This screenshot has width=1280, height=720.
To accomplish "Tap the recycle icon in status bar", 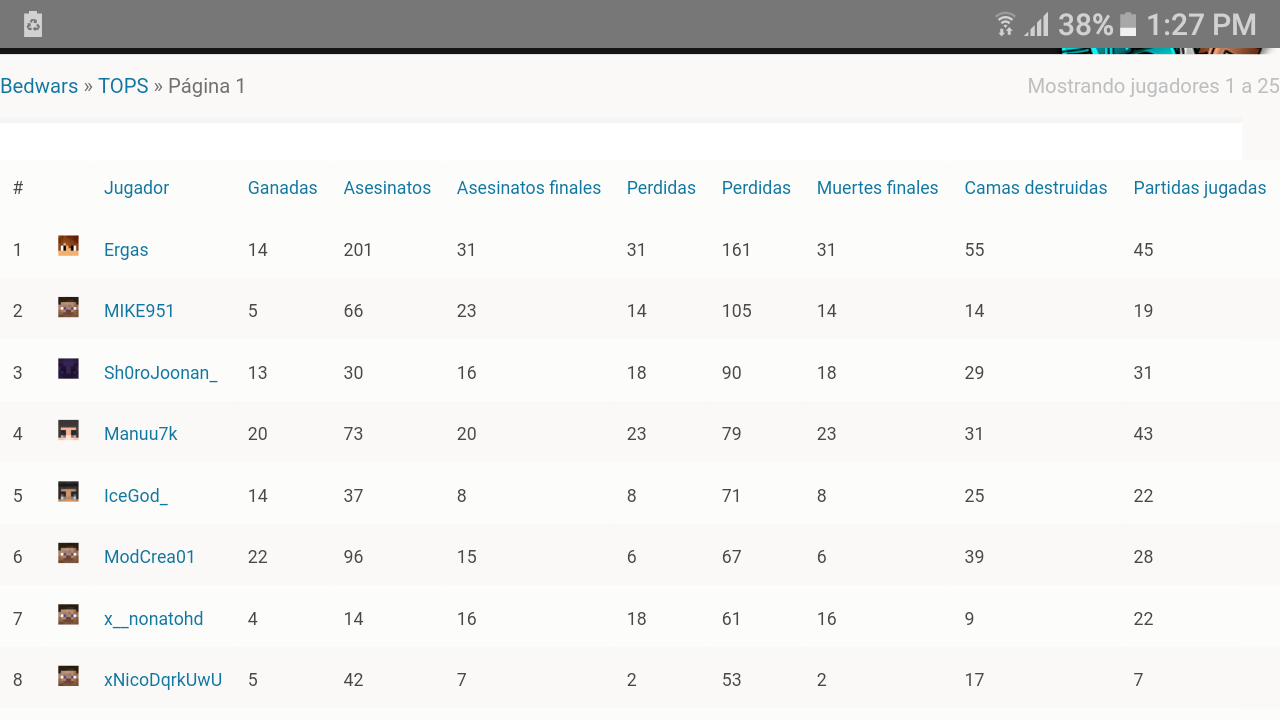I will 33,24.
